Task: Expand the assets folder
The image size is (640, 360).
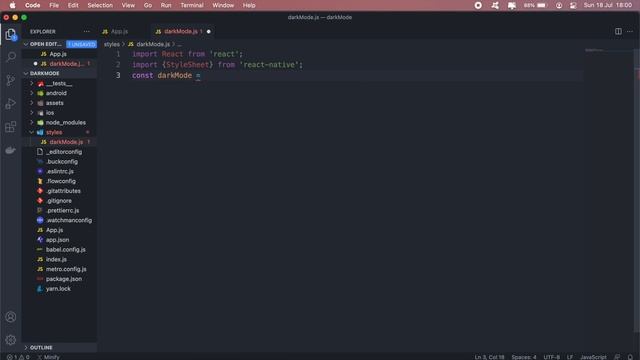Action: (59, 103)
